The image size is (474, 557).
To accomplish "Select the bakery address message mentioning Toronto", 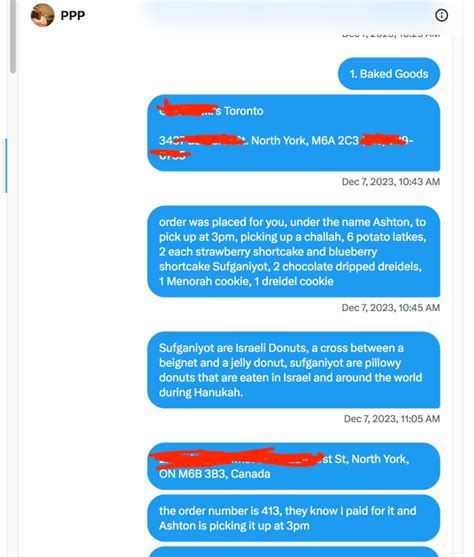I will click(x=293, y=133).
